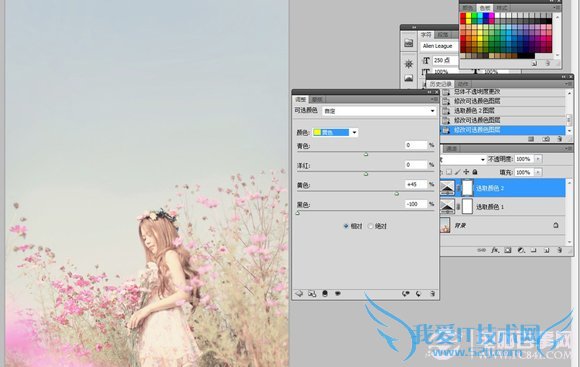The height and width of the screenshot is (367, 580).
Task: Toggle lock image pixels brush icon
Action: [x=458, y=172]
